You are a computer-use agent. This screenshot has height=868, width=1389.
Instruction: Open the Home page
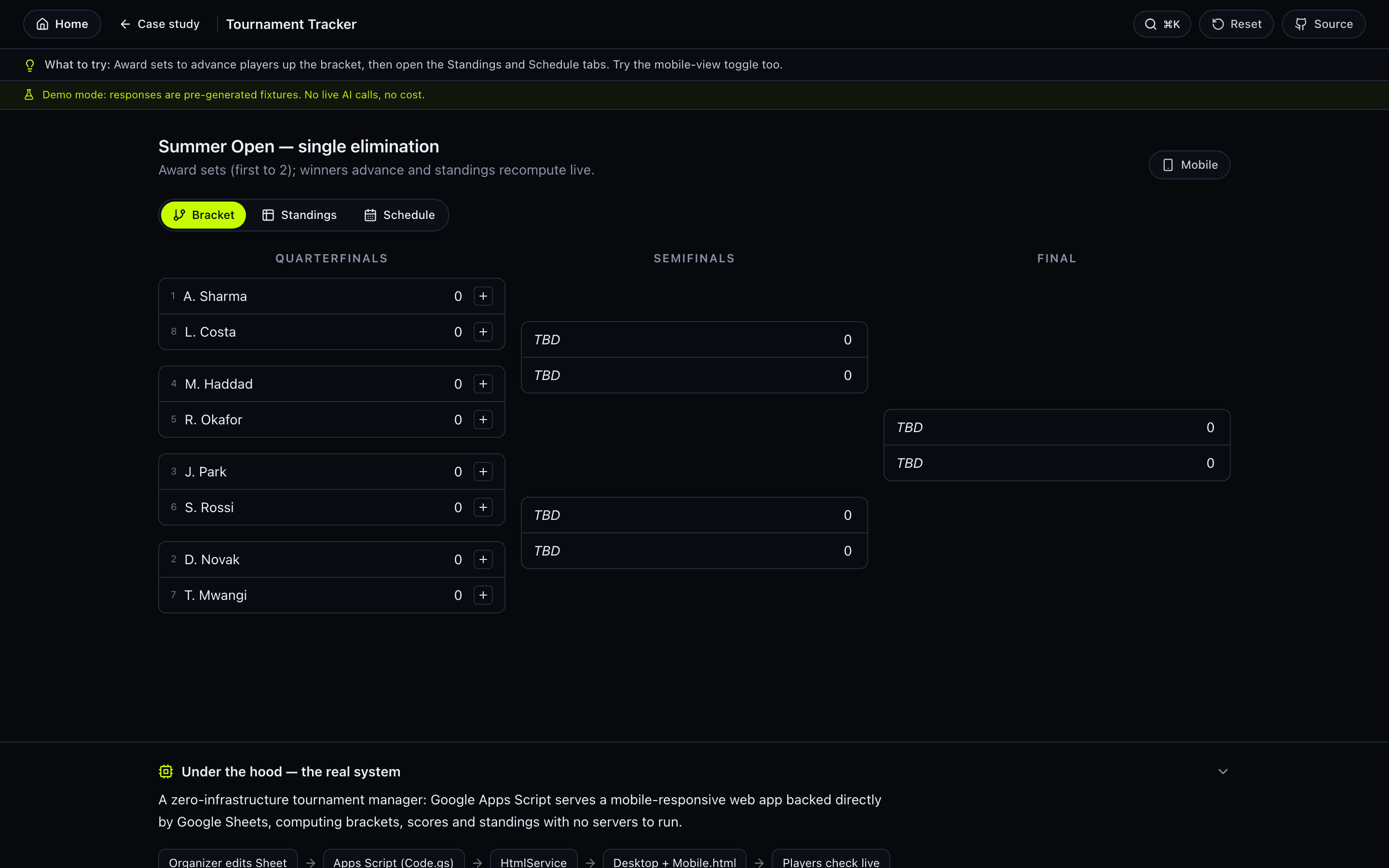62,24
